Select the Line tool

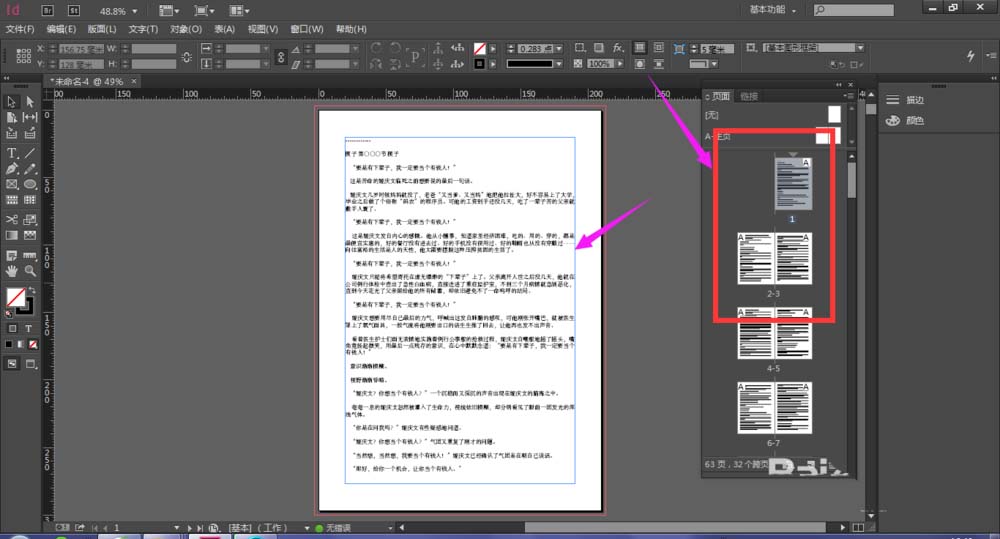tap(30, 153)
